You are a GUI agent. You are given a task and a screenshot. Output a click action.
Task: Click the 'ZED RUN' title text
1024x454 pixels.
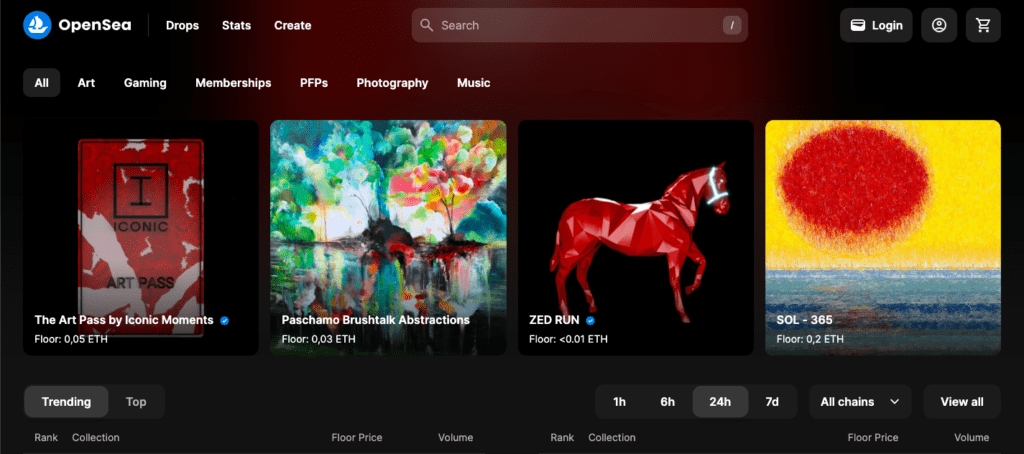555,321
